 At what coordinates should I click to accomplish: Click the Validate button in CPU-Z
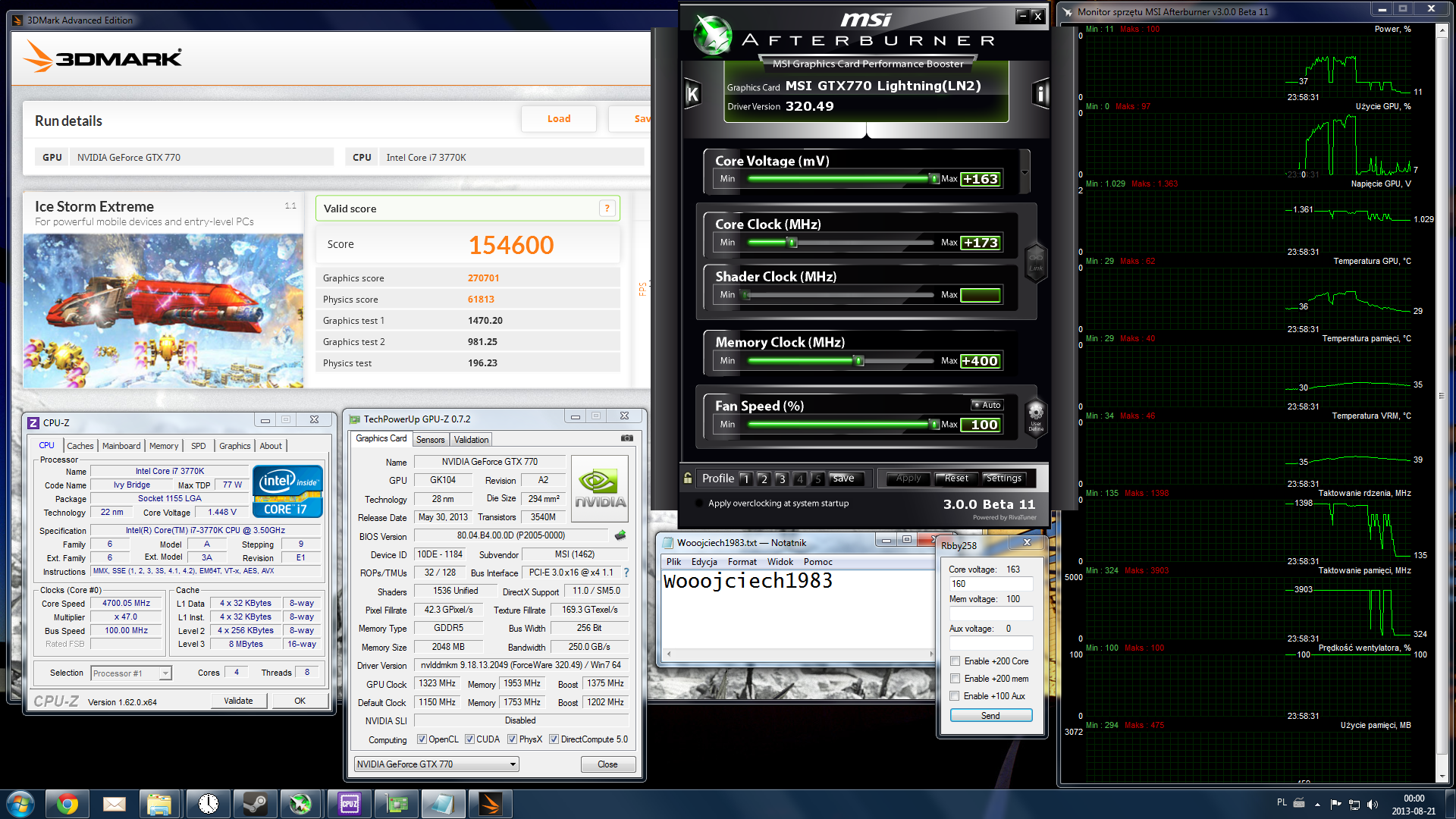tap(238, 701)
